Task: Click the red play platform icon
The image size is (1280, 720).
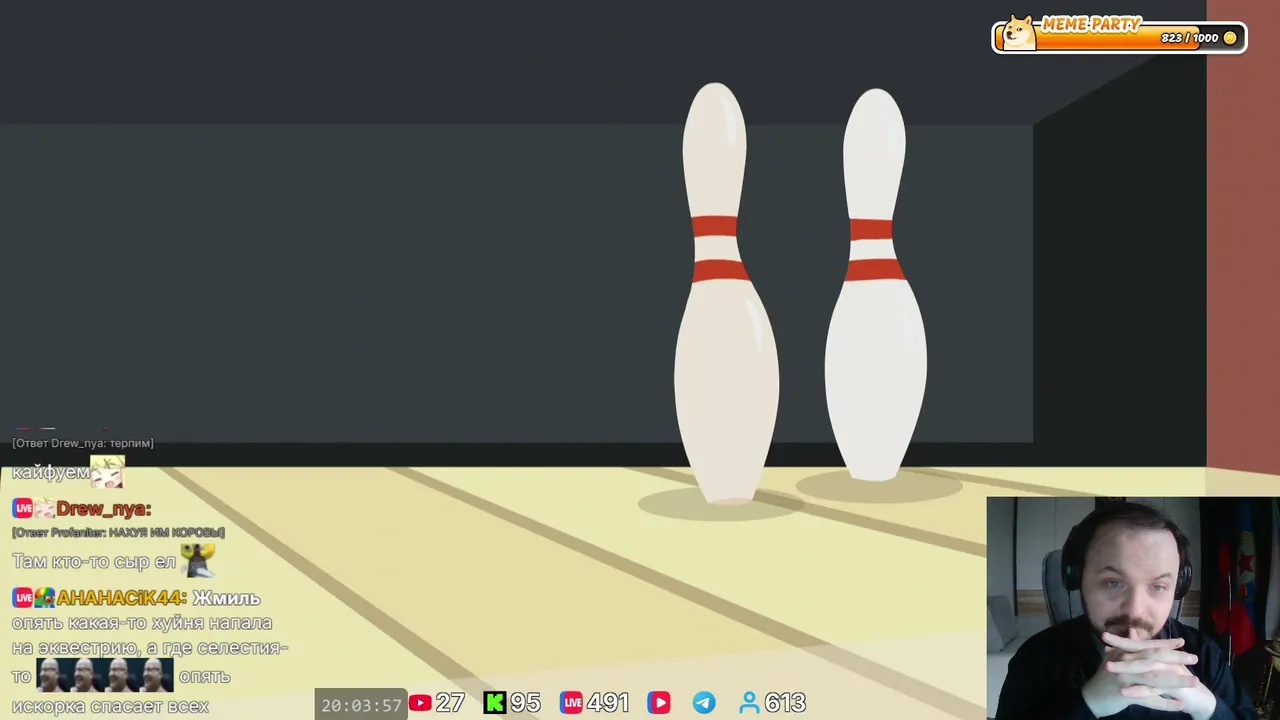Action: point(658,703)
